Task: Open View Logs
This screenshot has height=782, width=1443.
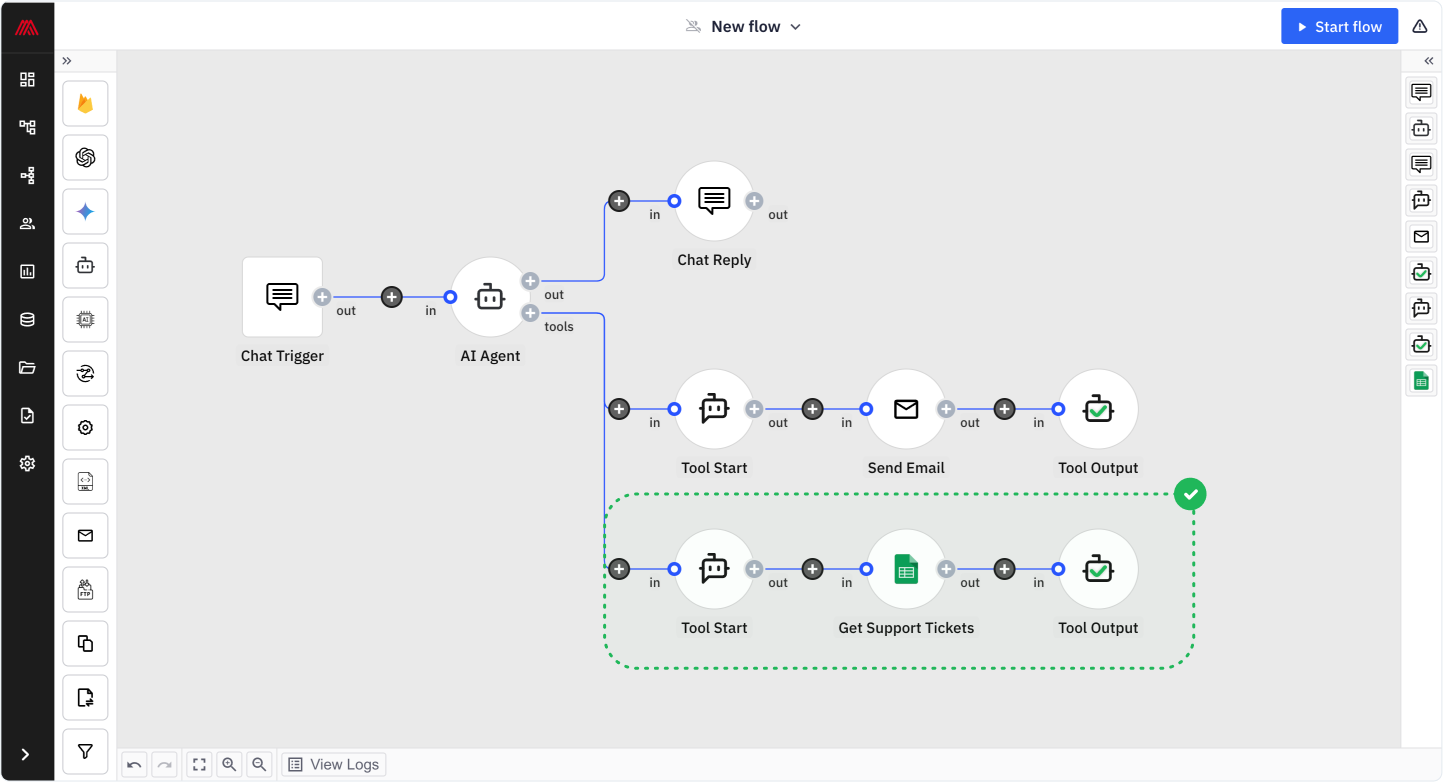Action: point(334,765)
